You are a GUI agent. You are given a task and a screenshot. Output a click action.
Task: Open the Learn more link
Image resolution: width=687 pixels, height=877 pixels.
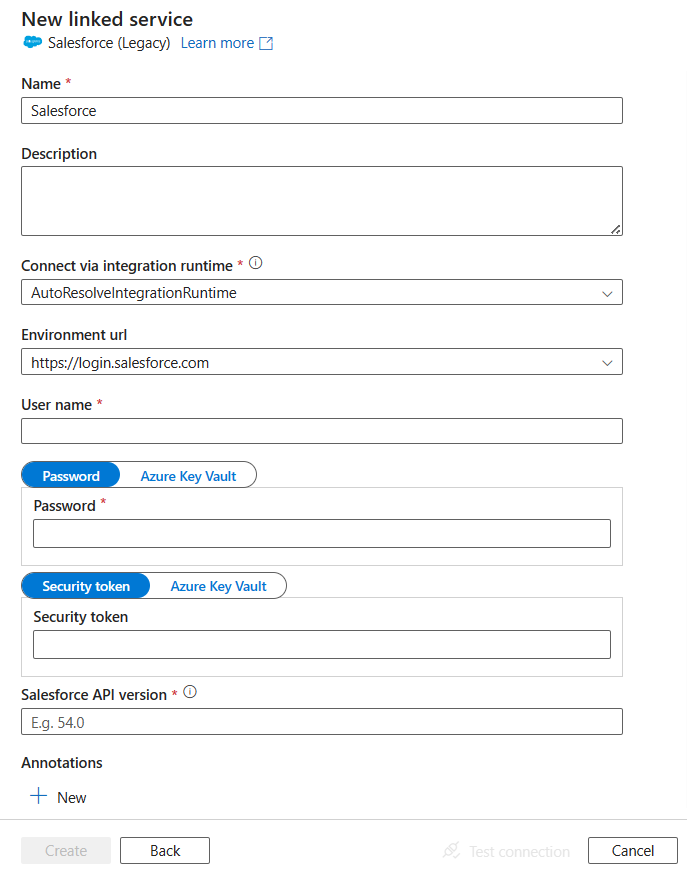[216, 43]
